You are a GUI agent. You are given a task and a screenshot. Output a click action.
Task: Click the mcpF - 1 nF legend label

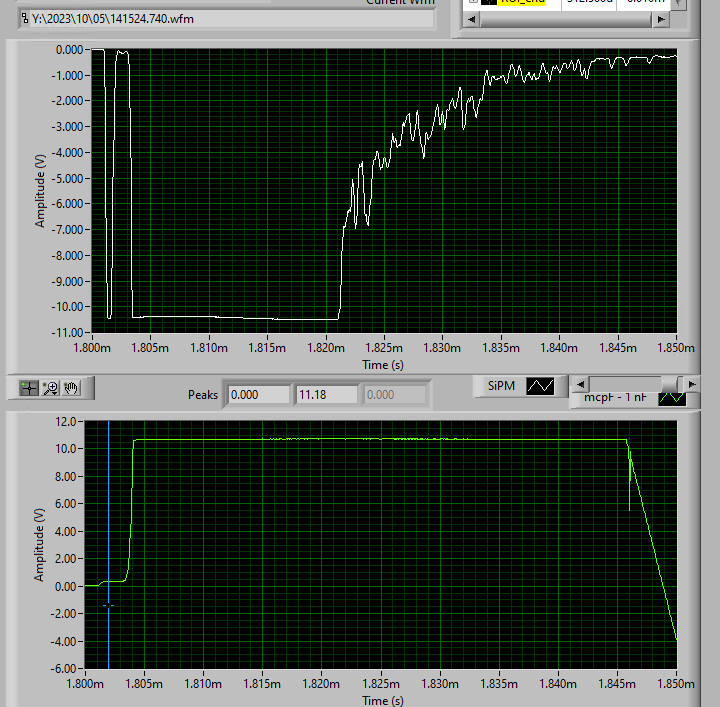click(x=615, y=397)
